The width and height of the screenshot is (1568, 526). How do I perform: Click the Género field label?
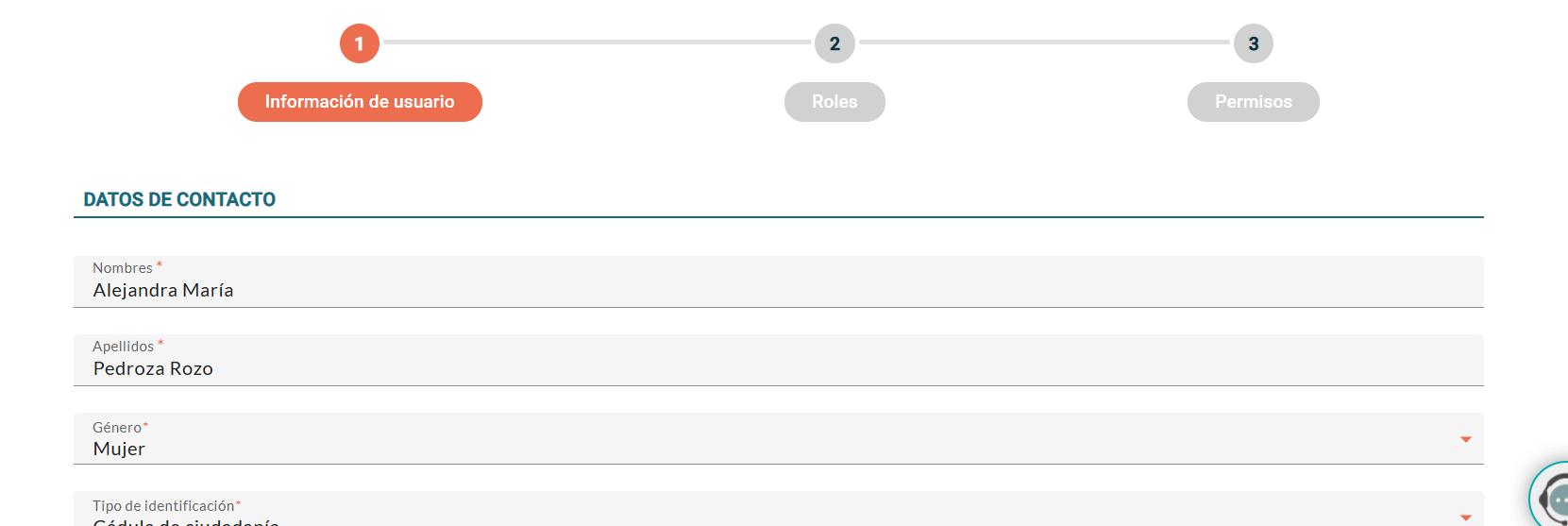pyautogui.click(x=117, y=428)
